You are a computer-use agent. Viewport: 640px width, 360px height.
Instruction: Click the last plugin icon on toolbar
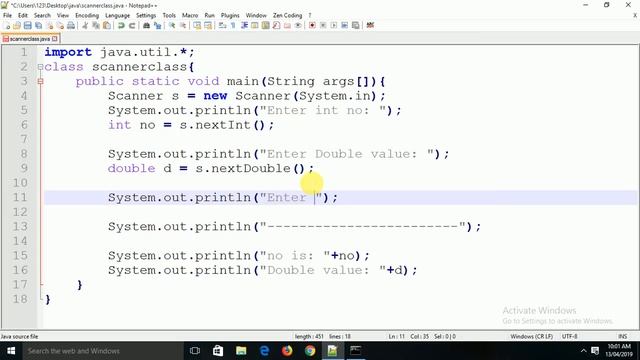point(370,25)
